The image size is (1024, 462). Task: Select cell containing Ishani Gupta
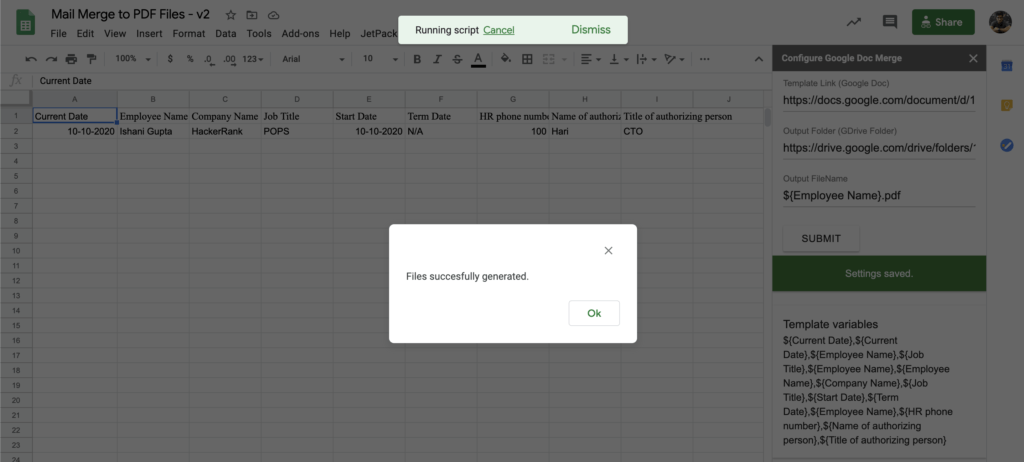coord(153,131)
